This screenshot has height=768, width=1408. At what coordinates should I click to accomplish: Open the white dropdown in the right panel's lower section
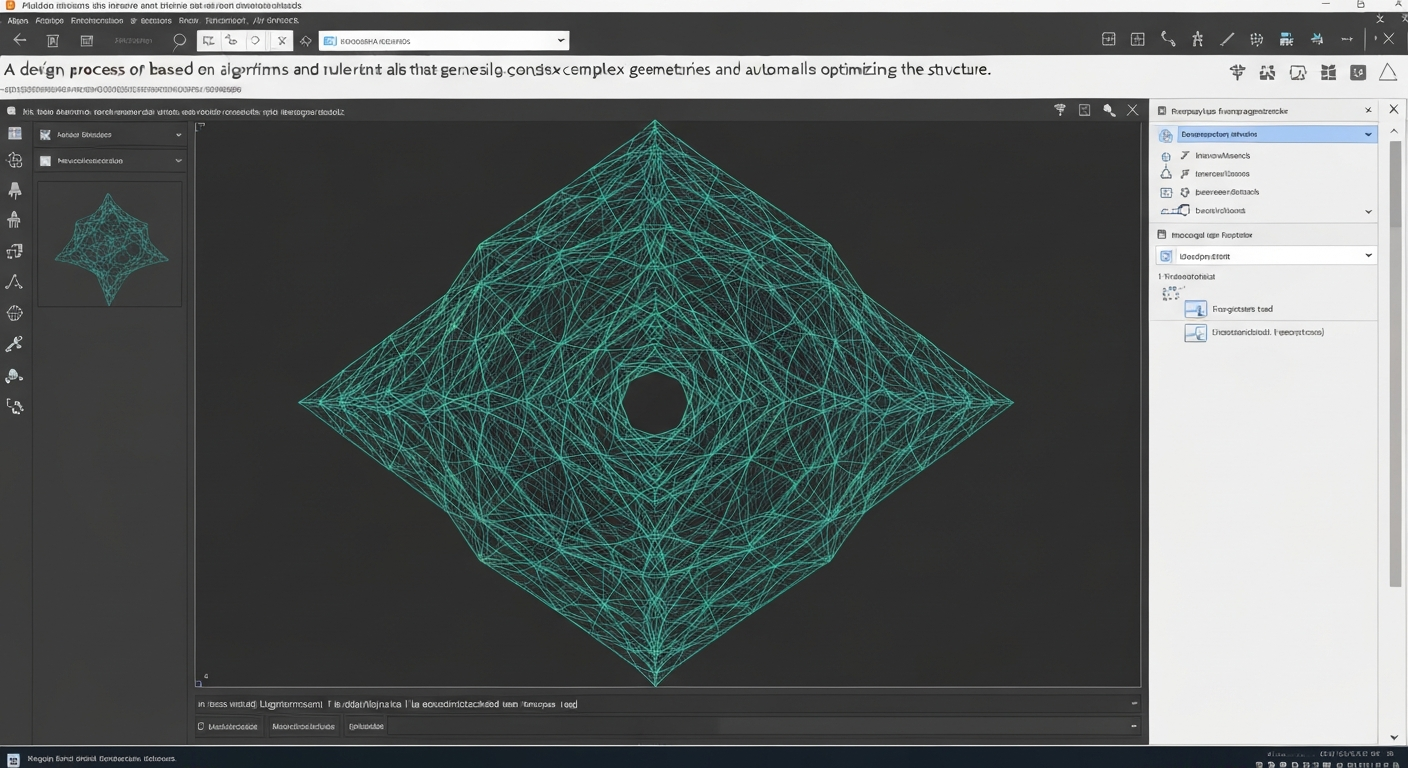1266,256
